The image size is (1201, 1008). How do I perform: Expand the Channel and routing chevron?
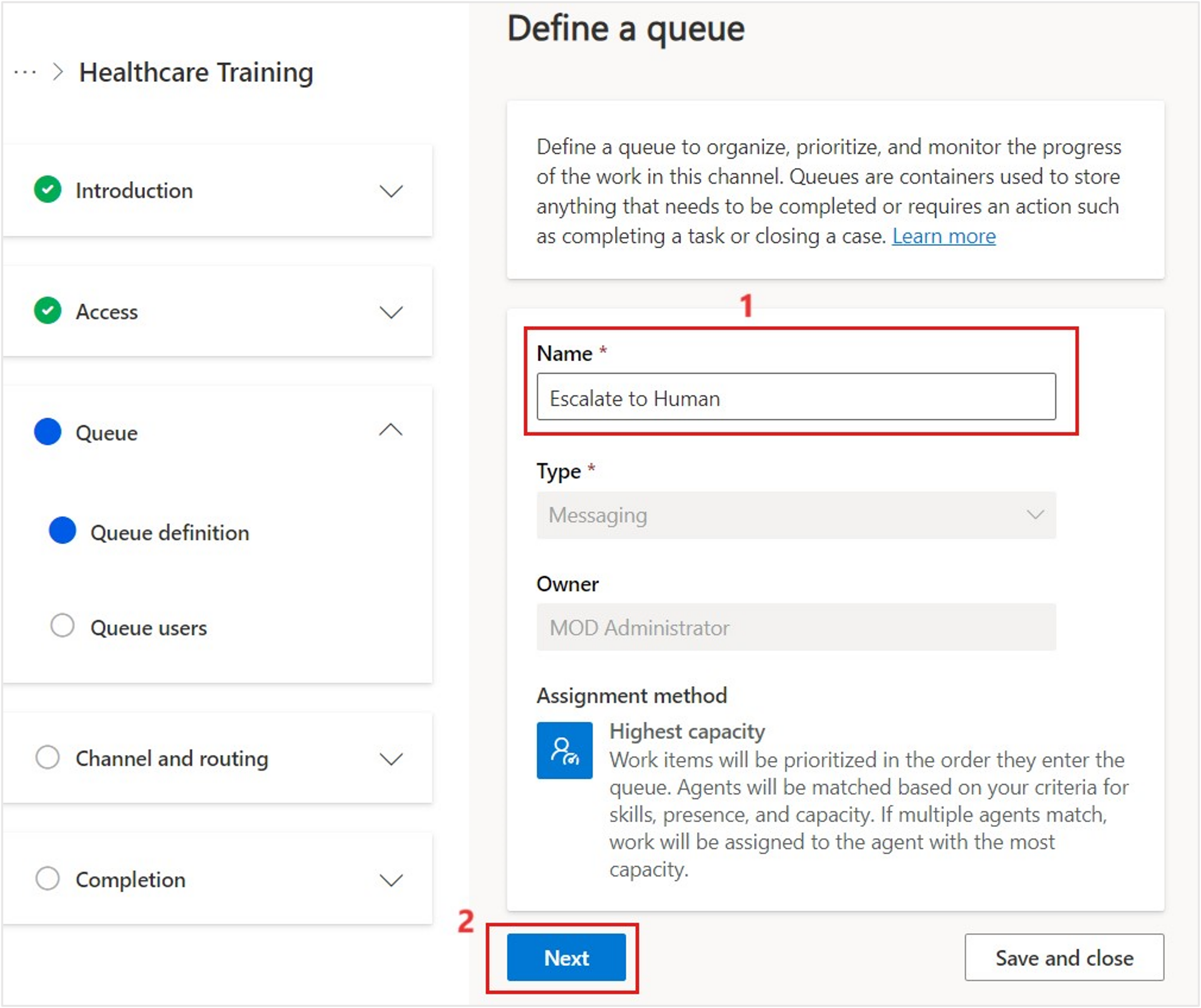click(391, 759)
